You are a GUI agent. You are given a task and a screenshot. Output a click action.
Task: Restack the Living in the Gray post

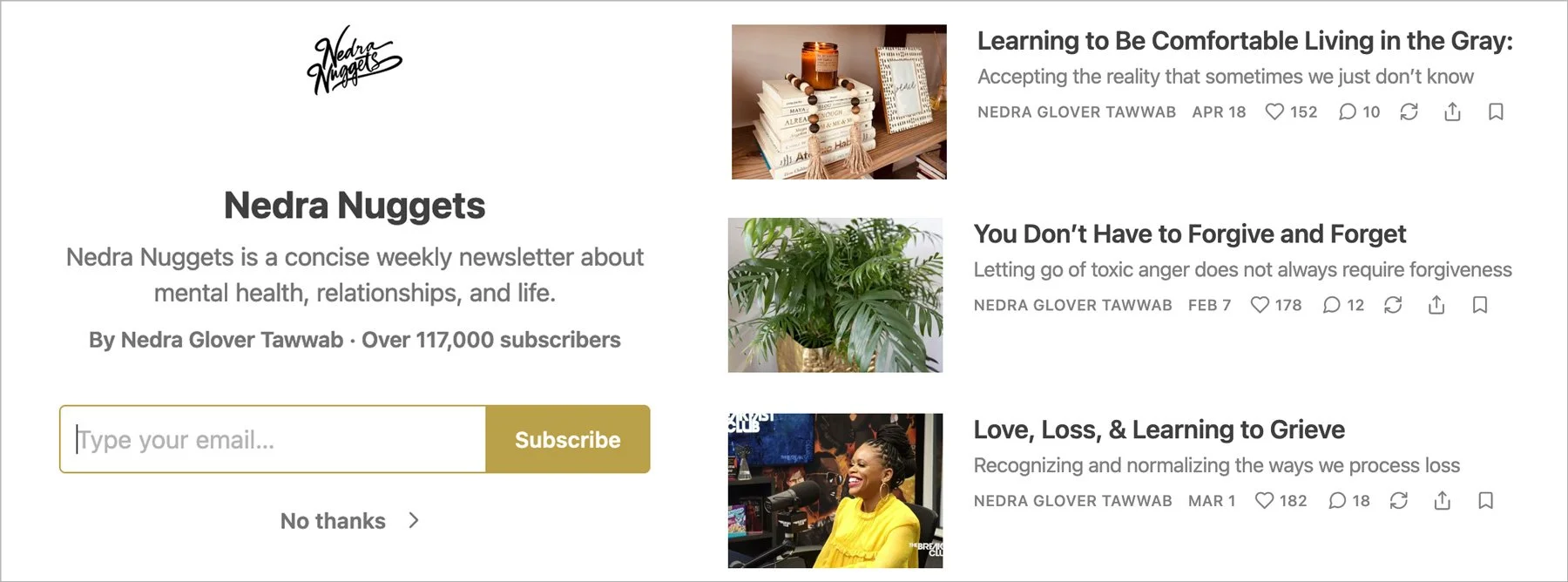coord(1409,112)
